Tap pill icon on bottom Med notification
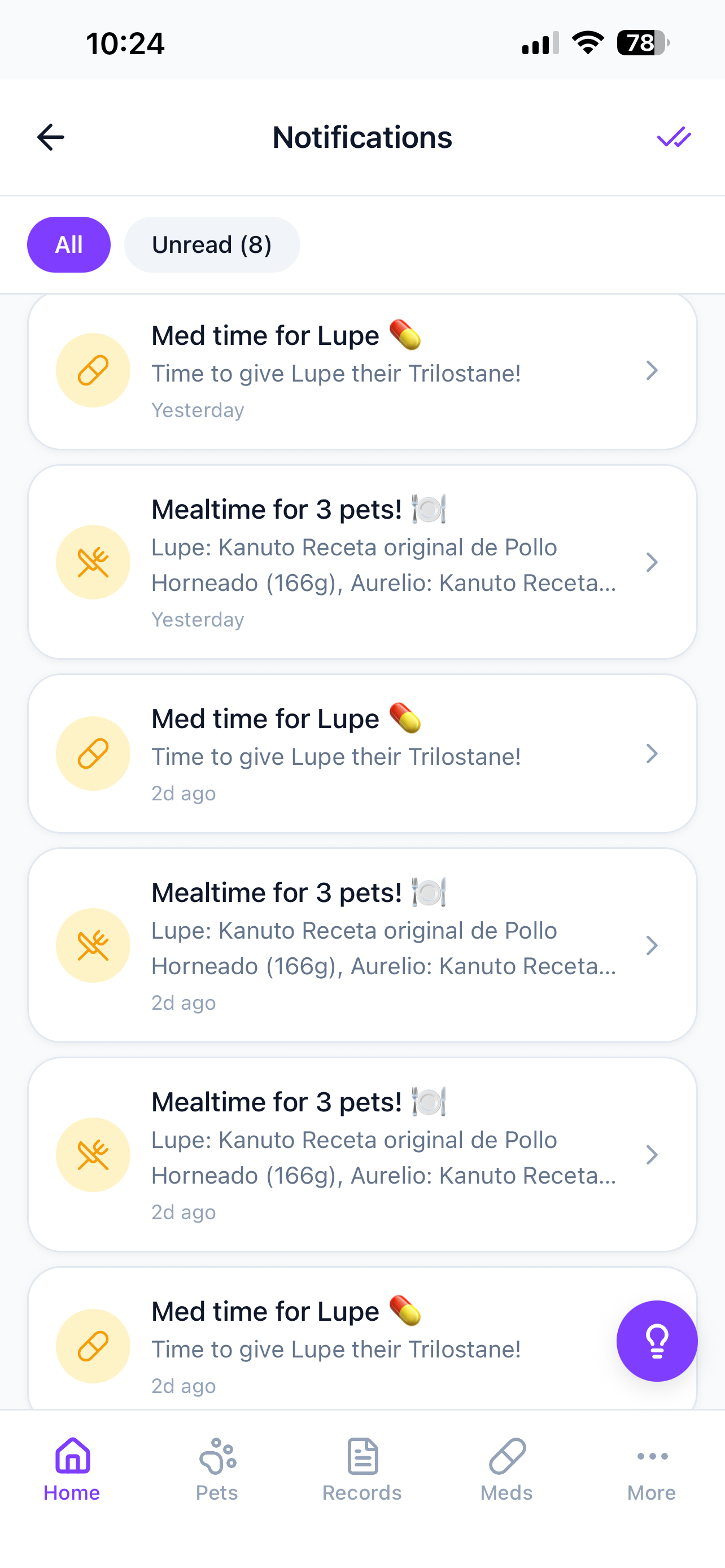The image size is (725, 1568). (x=93, y=1346)
